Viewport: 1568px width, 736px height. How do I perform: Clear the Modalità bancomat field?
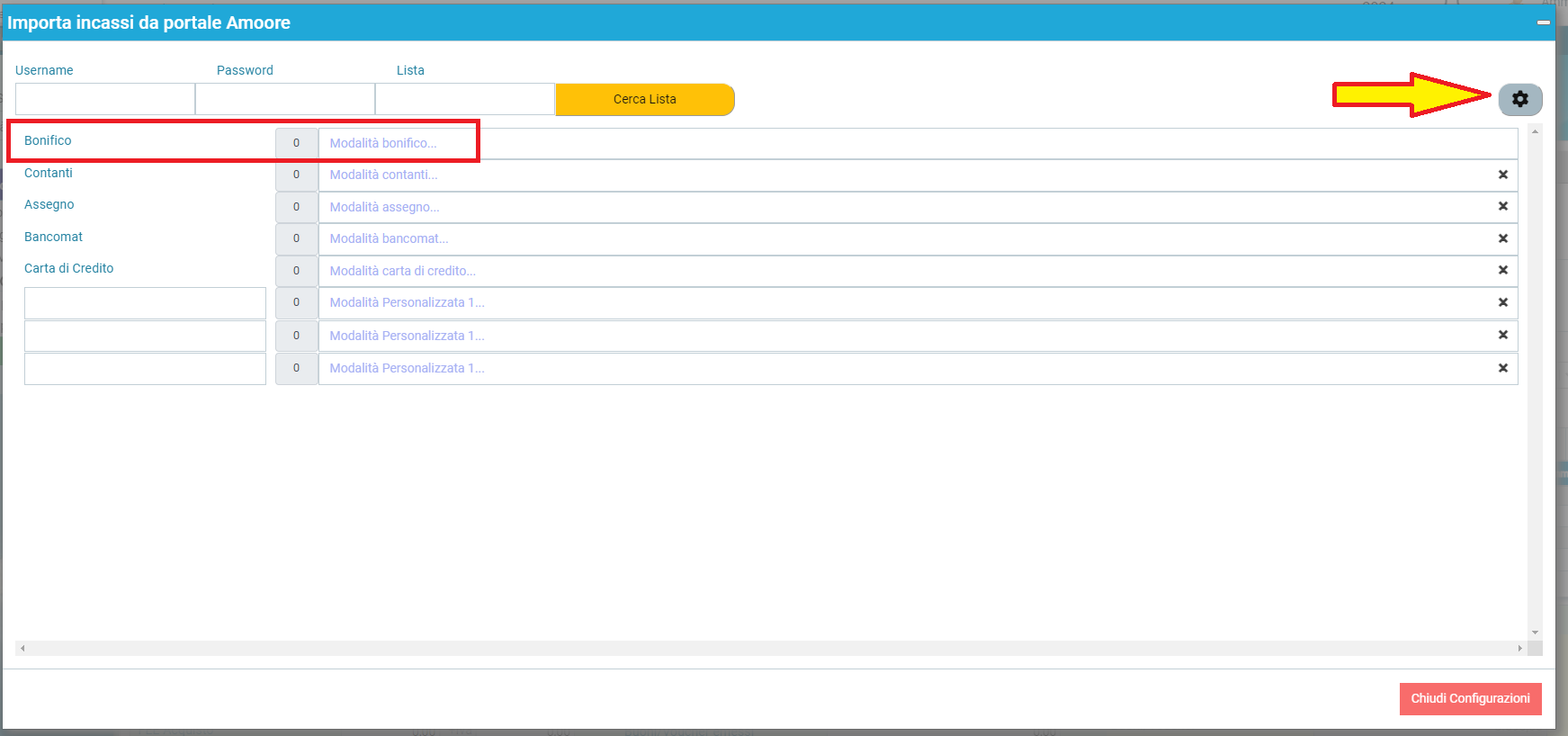click(1502, 238)
